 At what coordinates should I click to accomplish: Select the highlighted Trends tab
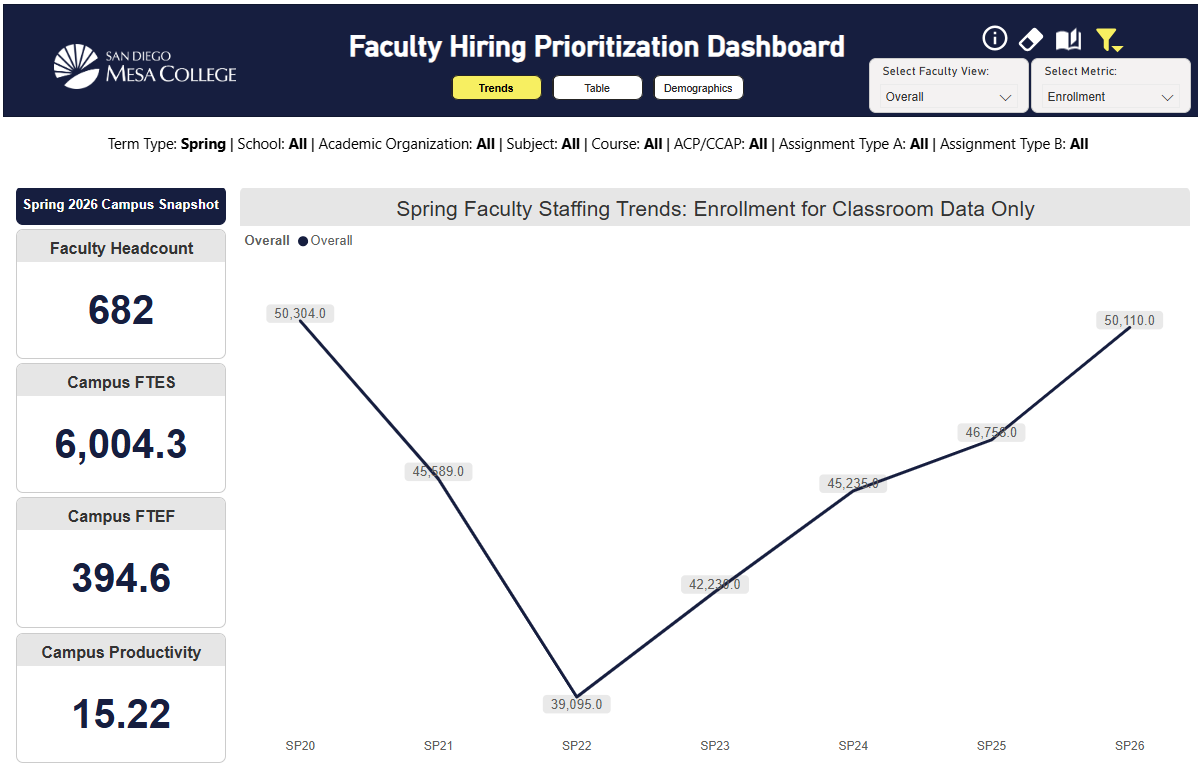(496, 87)
